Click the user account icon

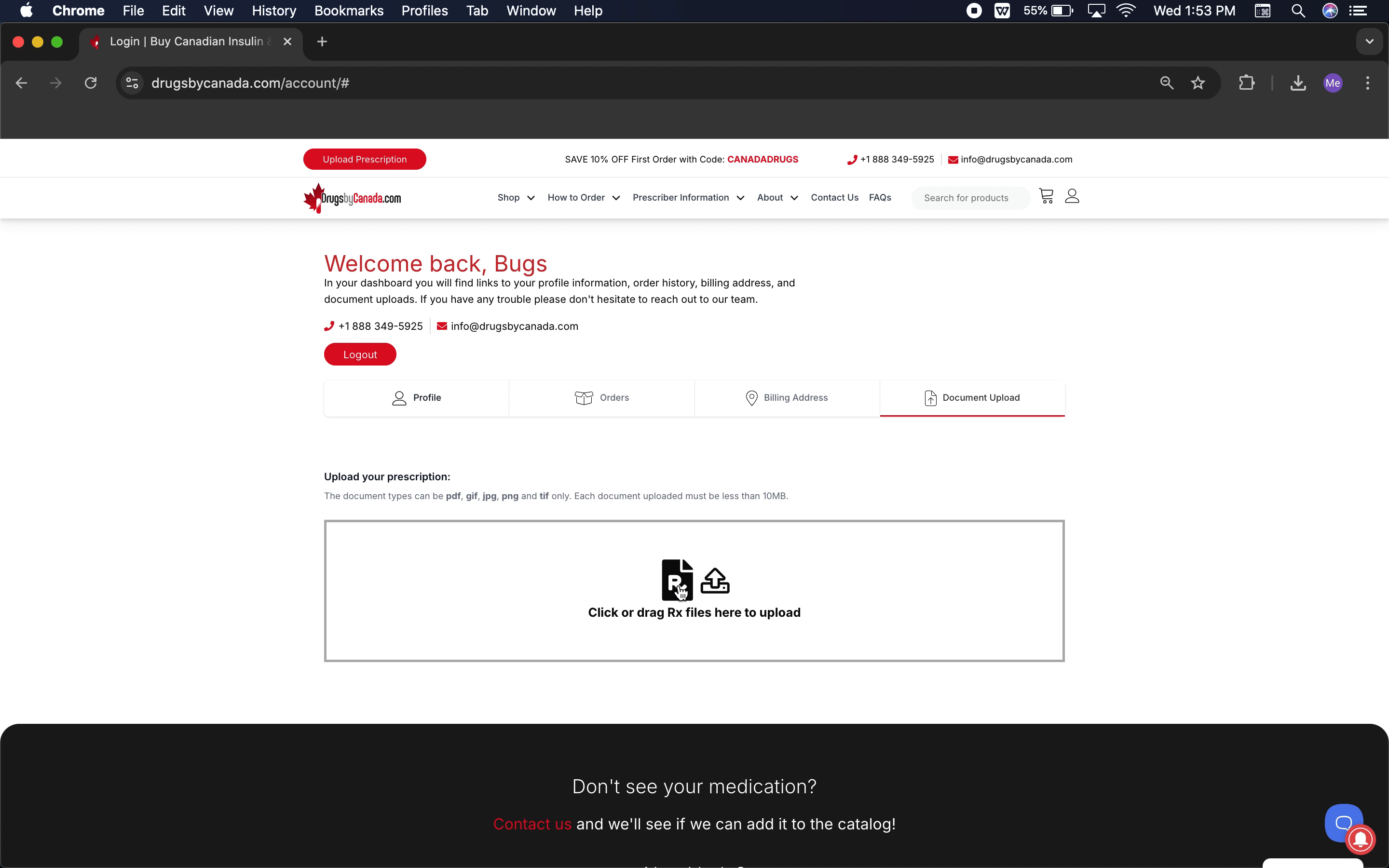[1072, 196]
